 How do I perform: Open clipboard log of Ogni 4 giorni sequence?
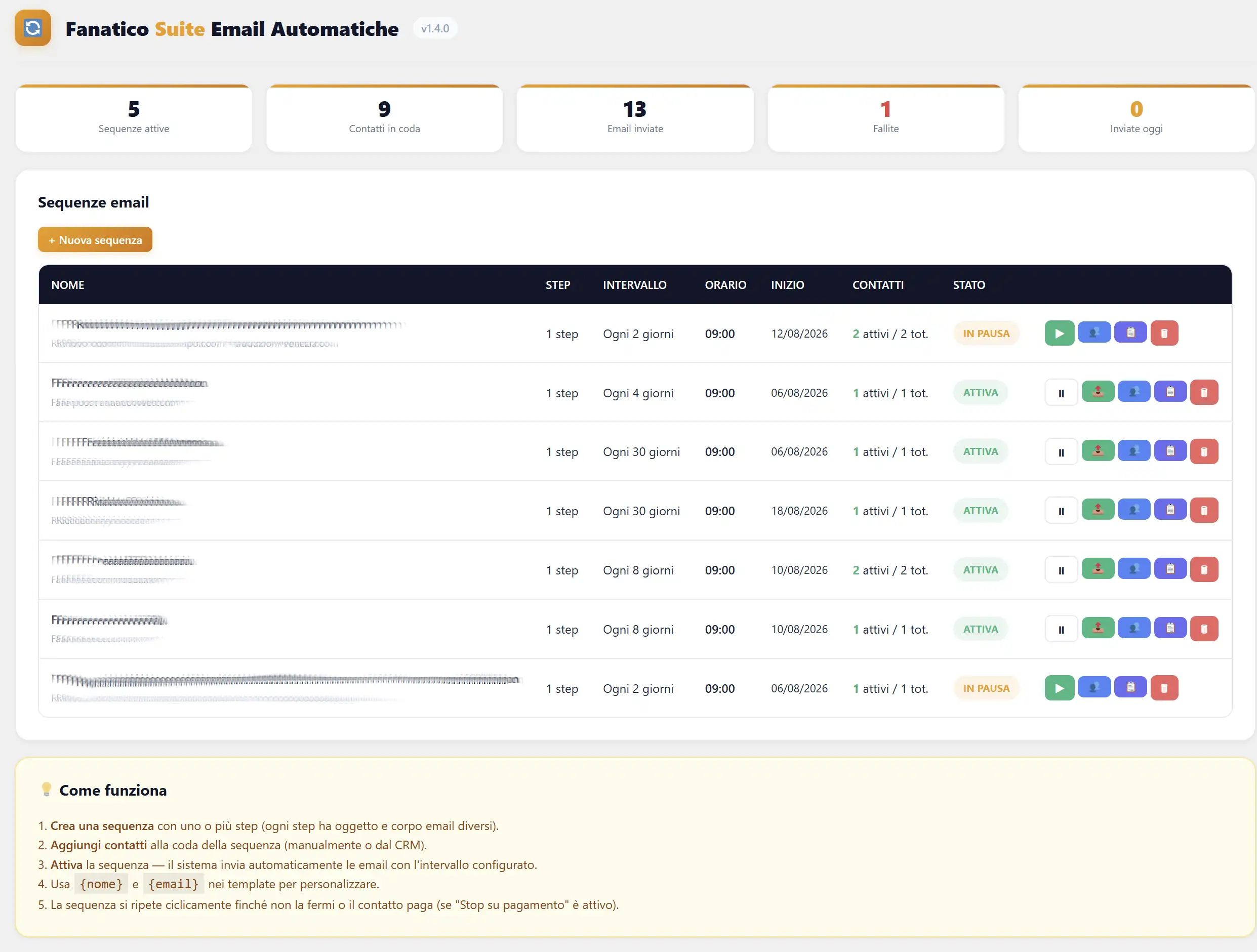click(x=1170, y=392)
